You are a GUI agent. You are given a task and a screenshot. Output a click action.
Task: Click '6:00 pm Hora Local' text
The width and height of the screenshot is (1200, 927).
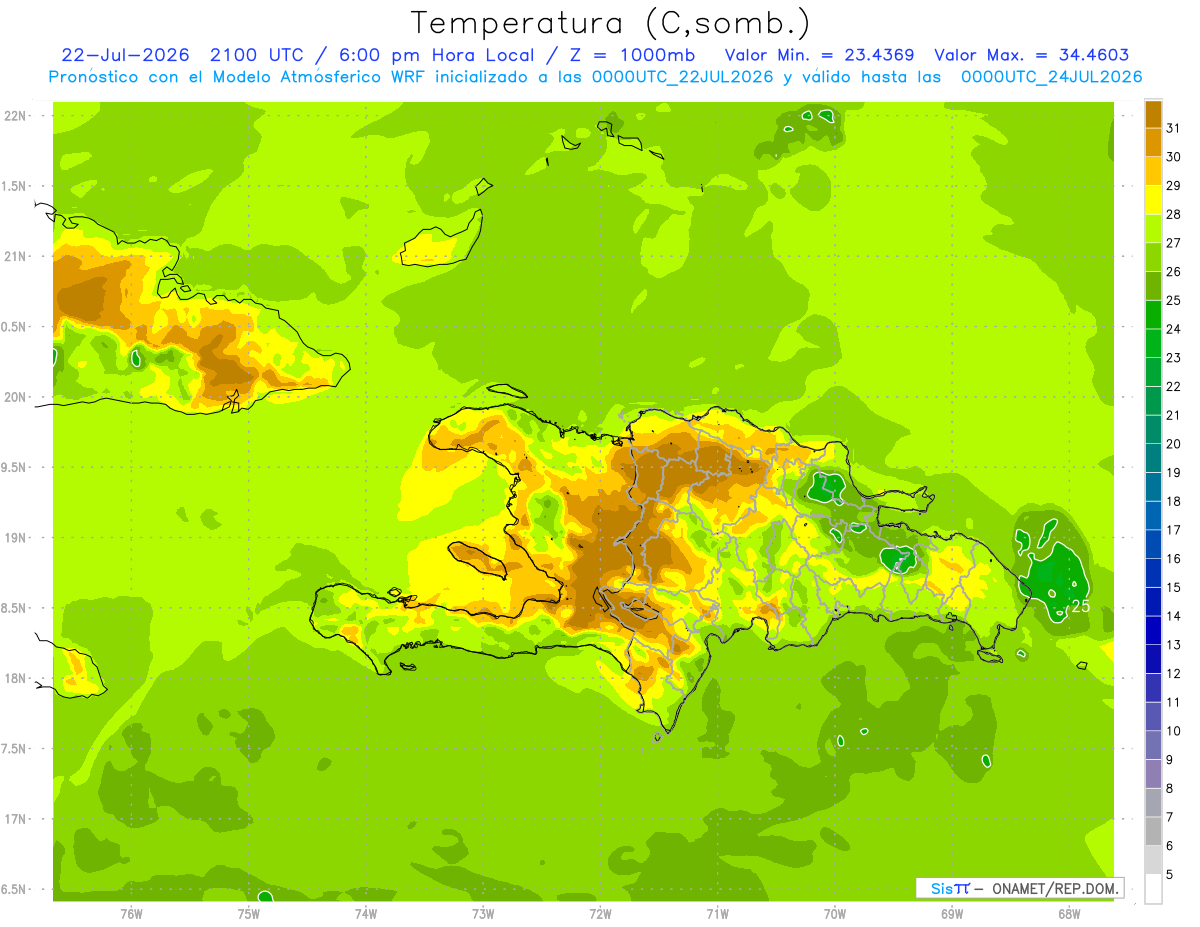coord(435,55)
